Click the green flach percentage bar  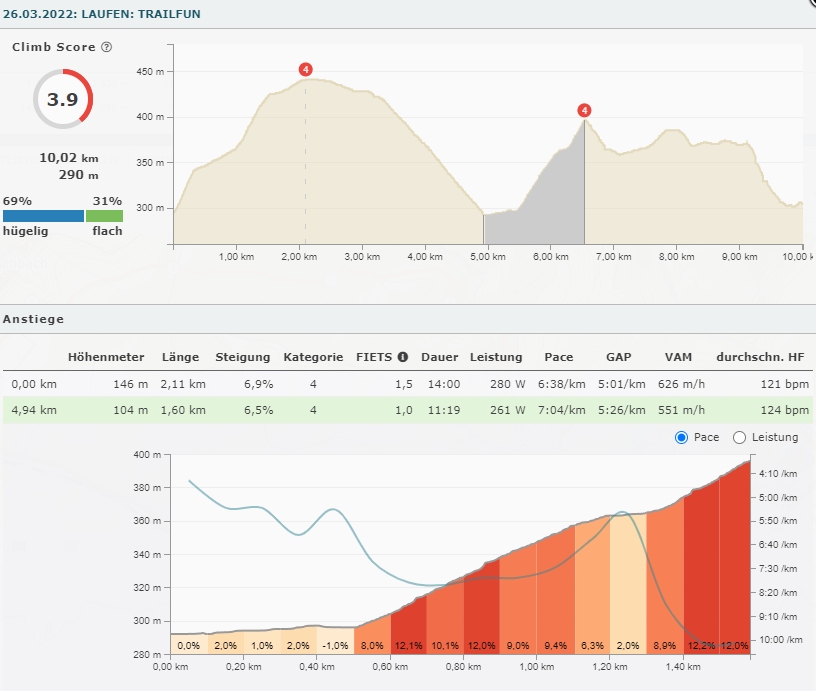click(104, 215)
